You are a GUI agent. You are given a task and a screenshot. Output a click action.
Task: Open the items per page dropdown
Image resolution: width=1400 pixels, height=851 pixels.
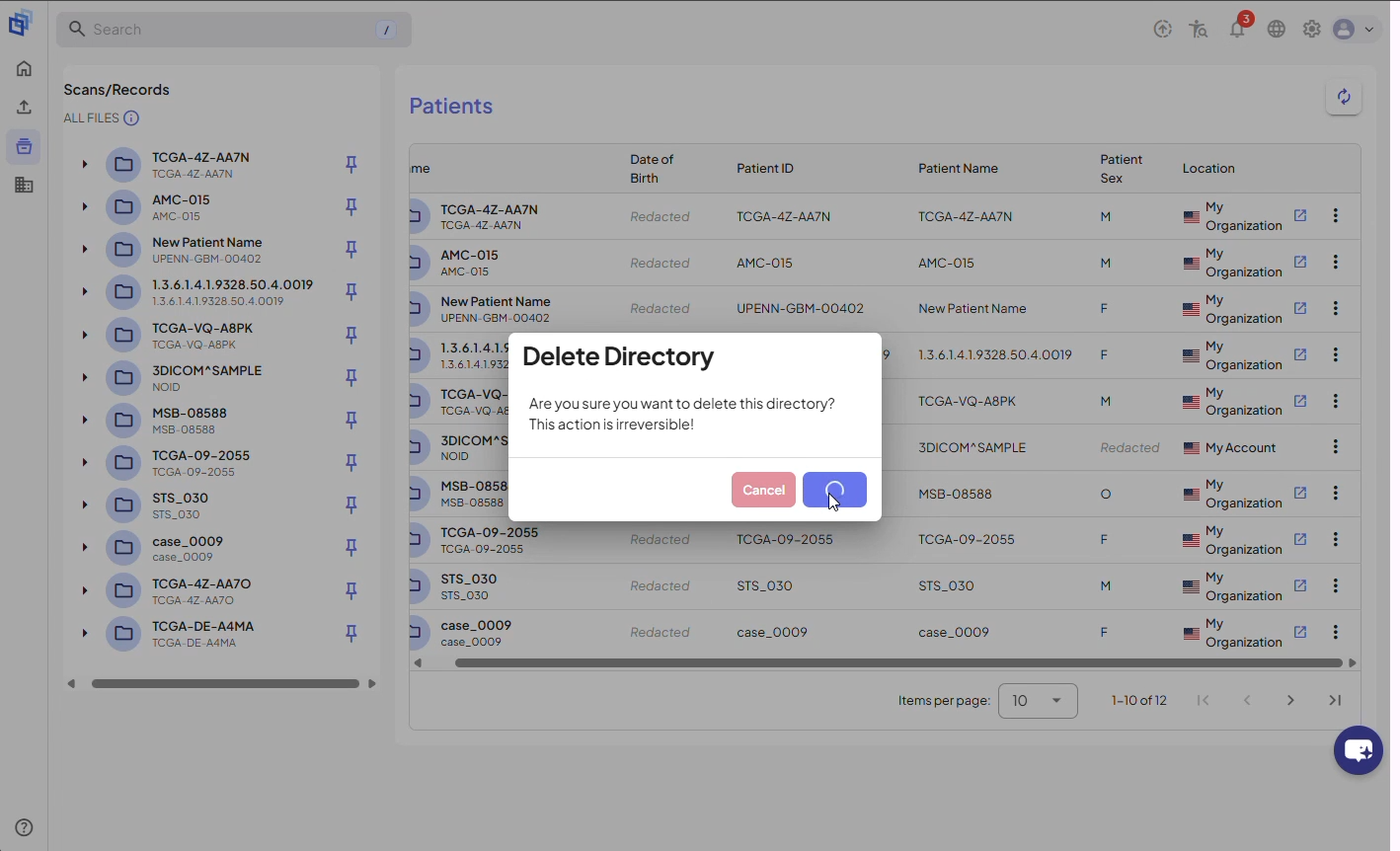(x=1038, y=701)
